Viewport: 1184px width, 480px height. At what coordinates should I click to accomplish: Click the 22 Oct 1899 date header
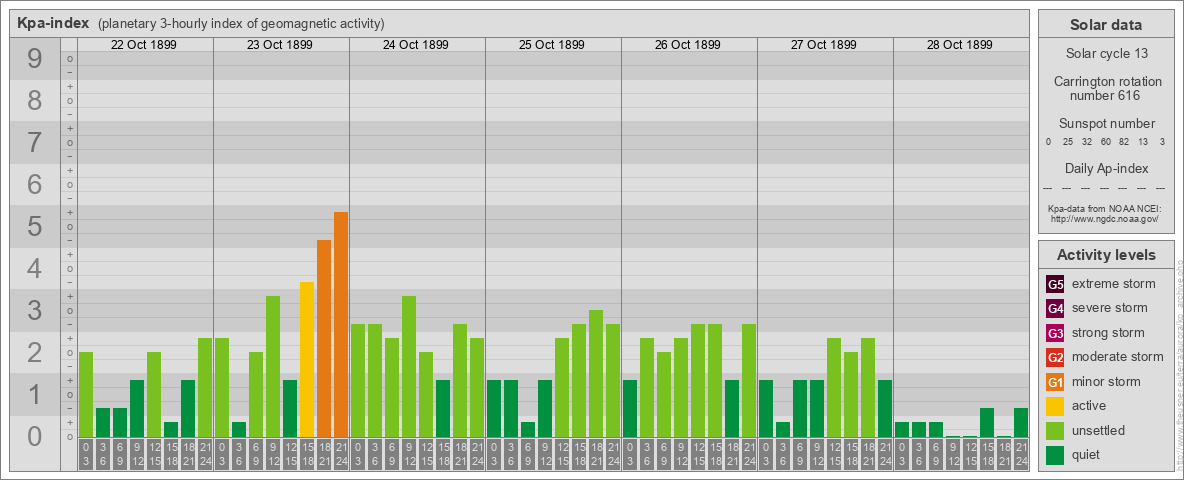pyautogui.click(x=143, y=45)
